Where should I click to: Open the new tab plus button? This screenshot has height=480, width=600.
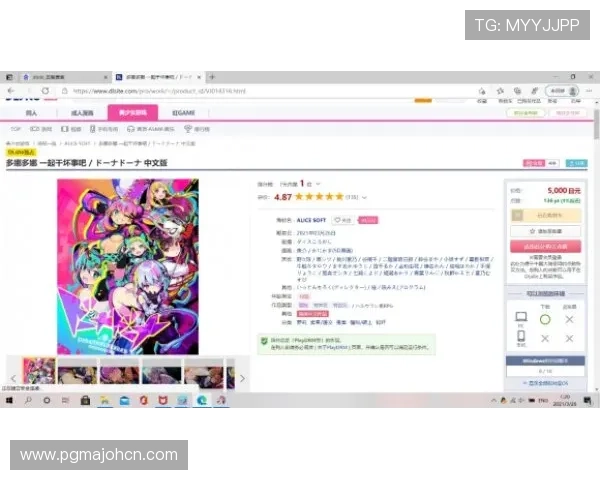click(x=212, y=77)
